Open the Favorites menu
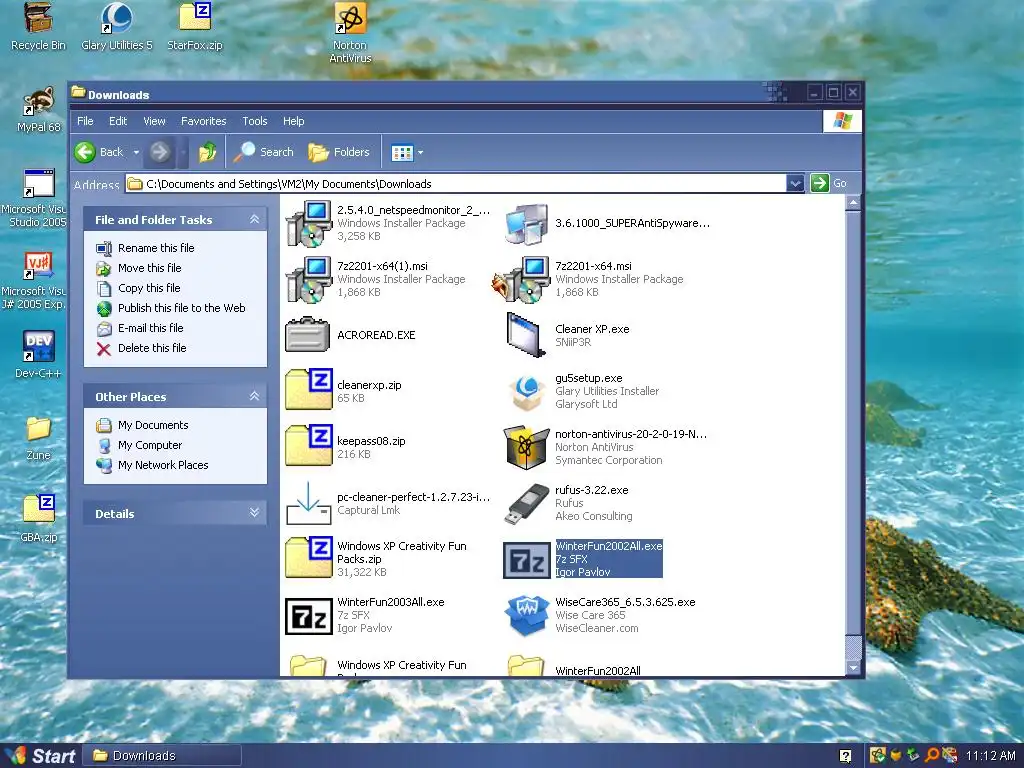This screenshot has width=1024, height=768. (x=204, y=121)
